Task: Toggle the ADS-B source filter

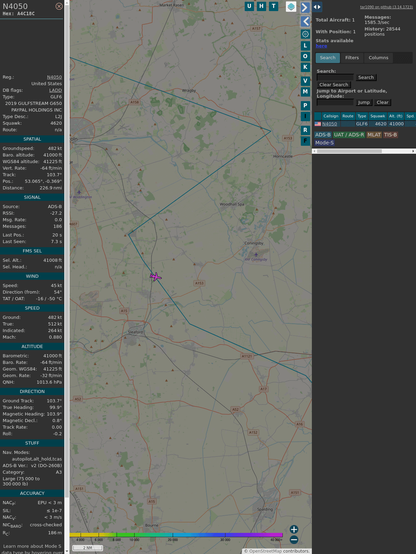Action: pos(322,135)
